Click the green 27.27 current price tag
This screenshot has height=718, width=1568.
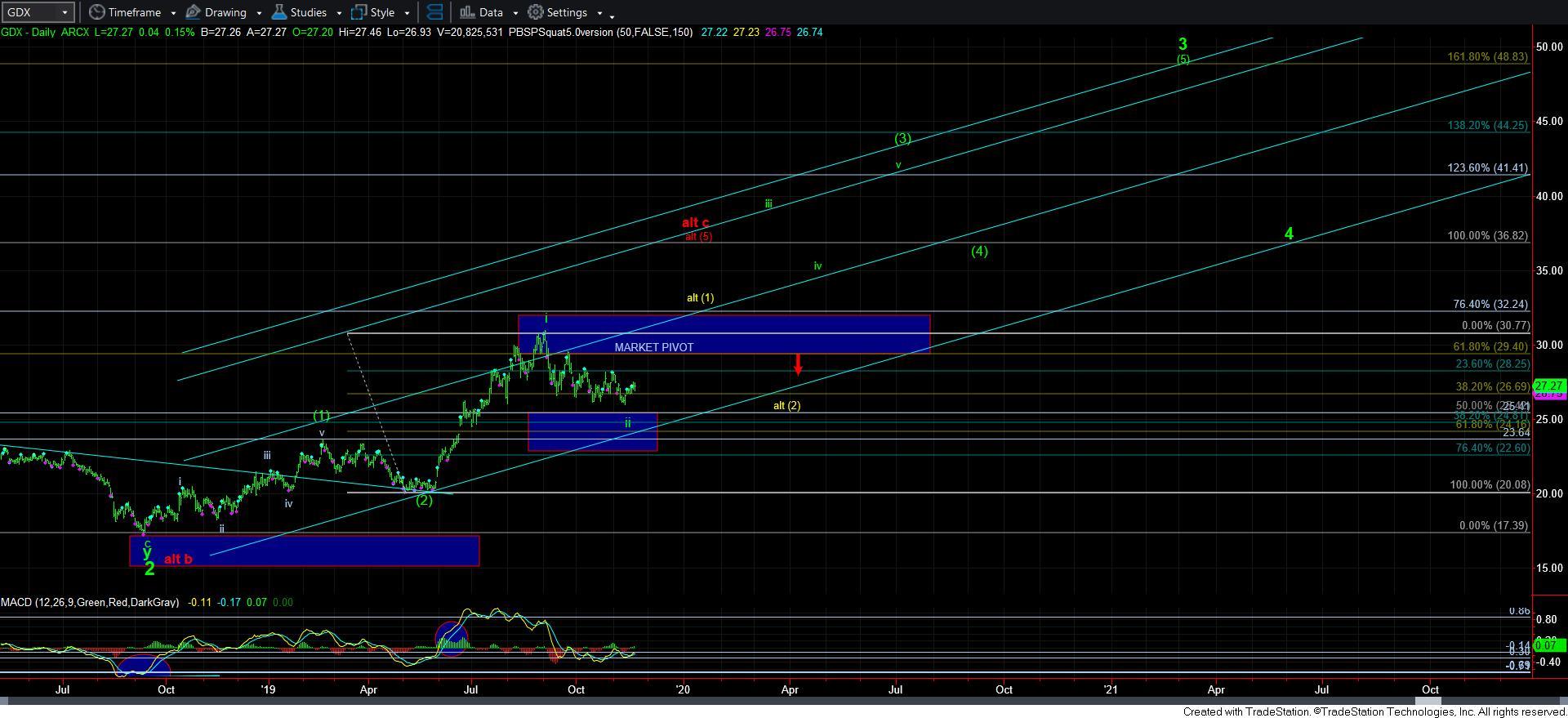pos(1548,386)
